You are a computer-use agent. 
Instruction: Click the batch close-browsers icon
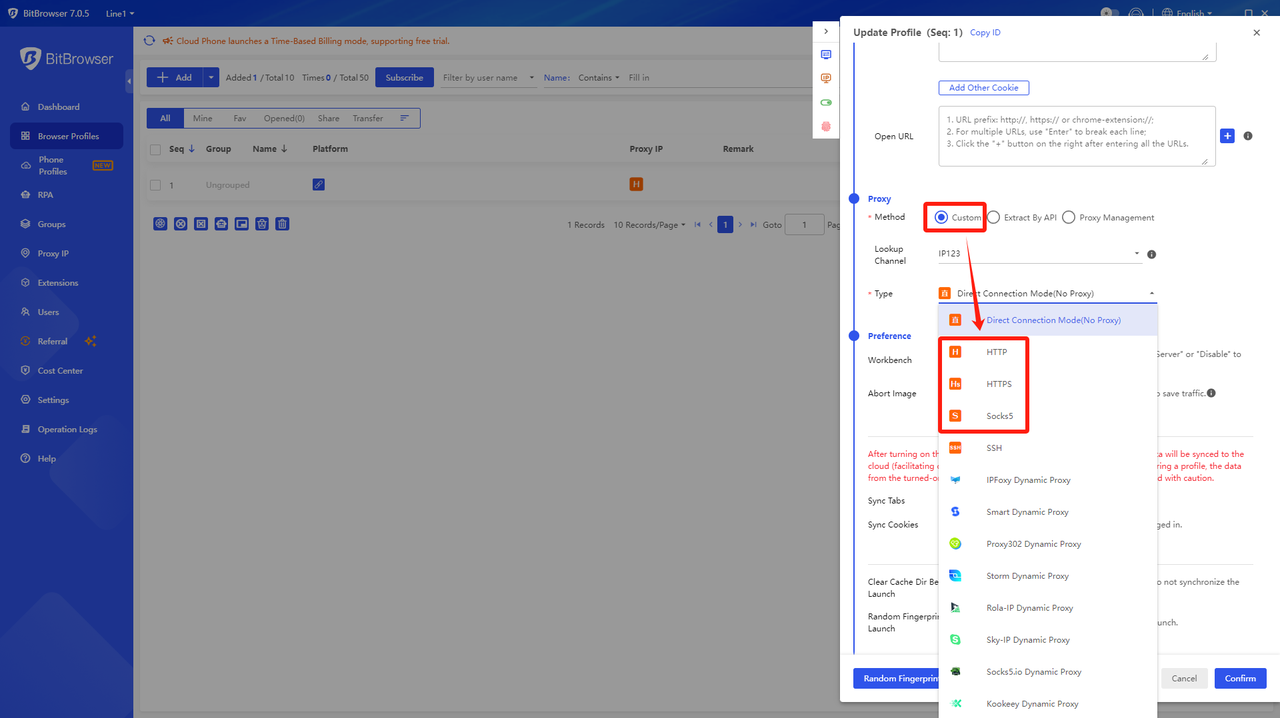(180, 224)
